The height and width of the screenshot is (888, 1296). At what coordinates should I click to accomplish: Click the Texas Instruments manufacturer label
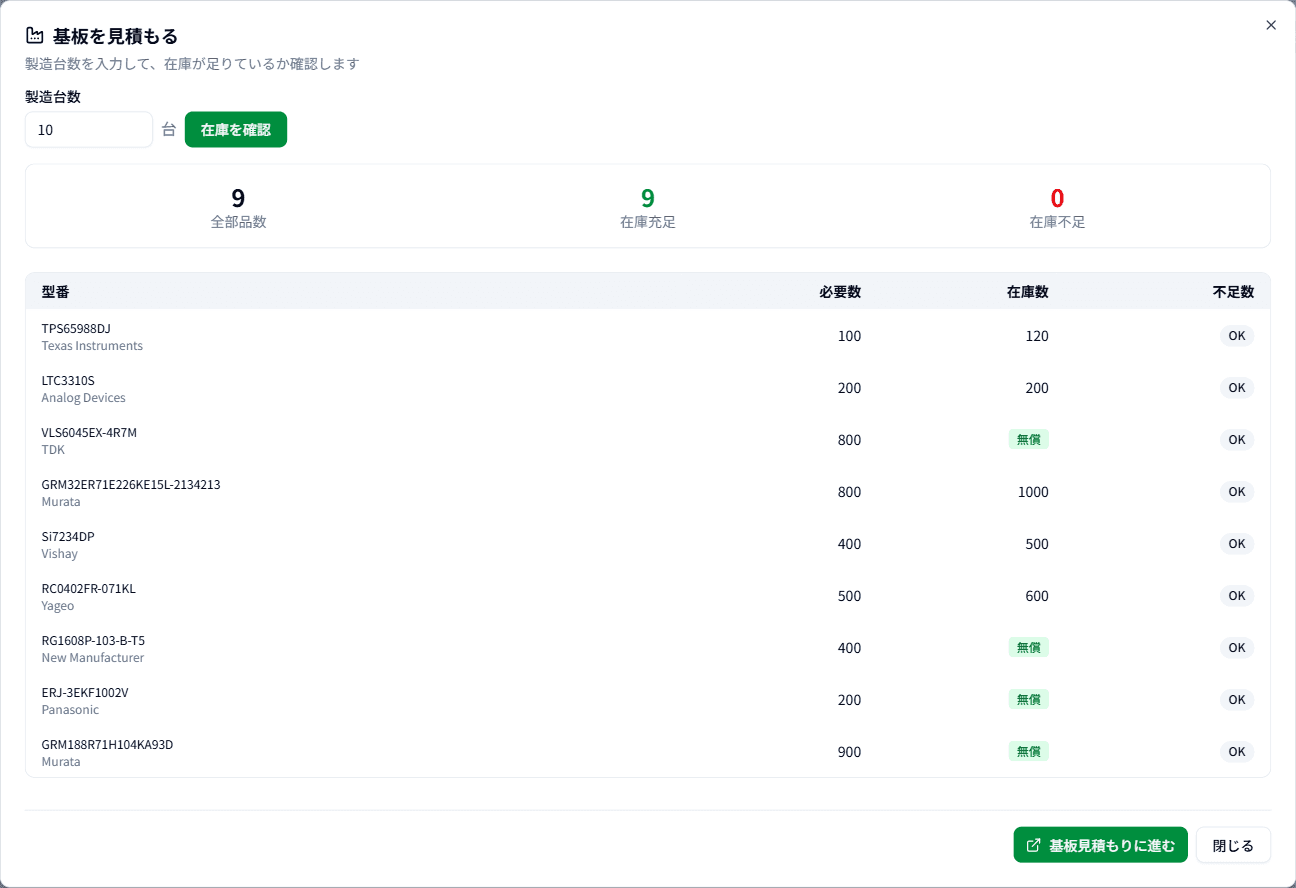tap(92, 346)
